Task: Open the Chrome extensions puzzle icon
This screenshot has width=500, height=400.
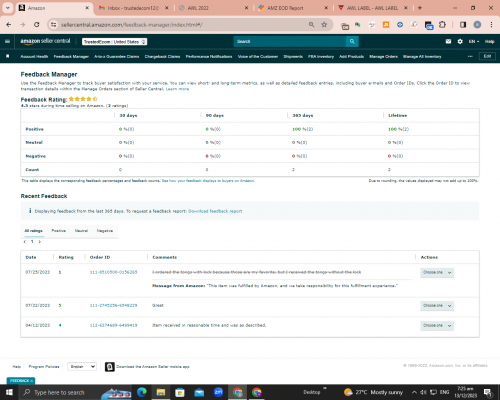Action: 442,25
